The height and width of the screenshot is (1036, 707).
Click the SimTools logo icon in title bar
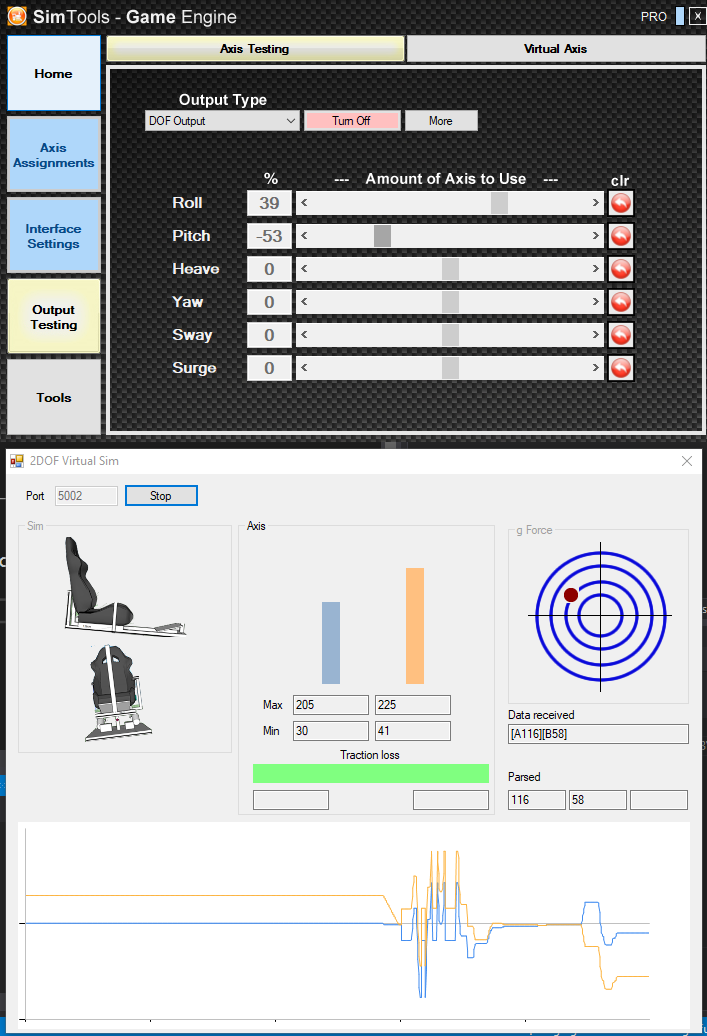pyautogui.click(x=17, y=16)
